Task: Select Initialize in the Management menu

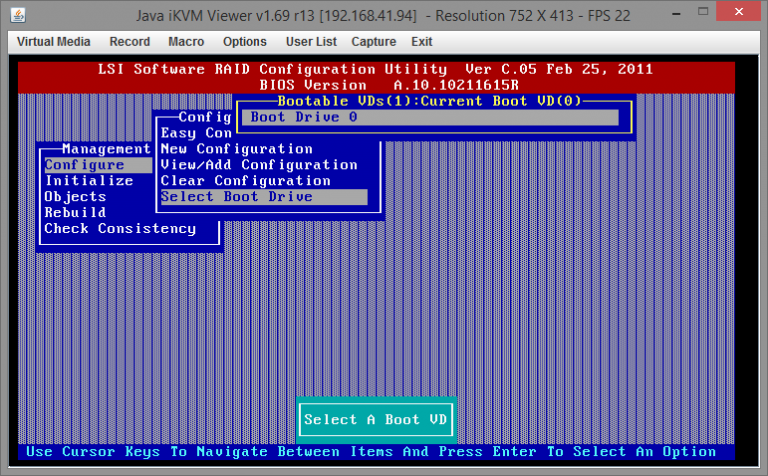Action: (x=89, y=181)
